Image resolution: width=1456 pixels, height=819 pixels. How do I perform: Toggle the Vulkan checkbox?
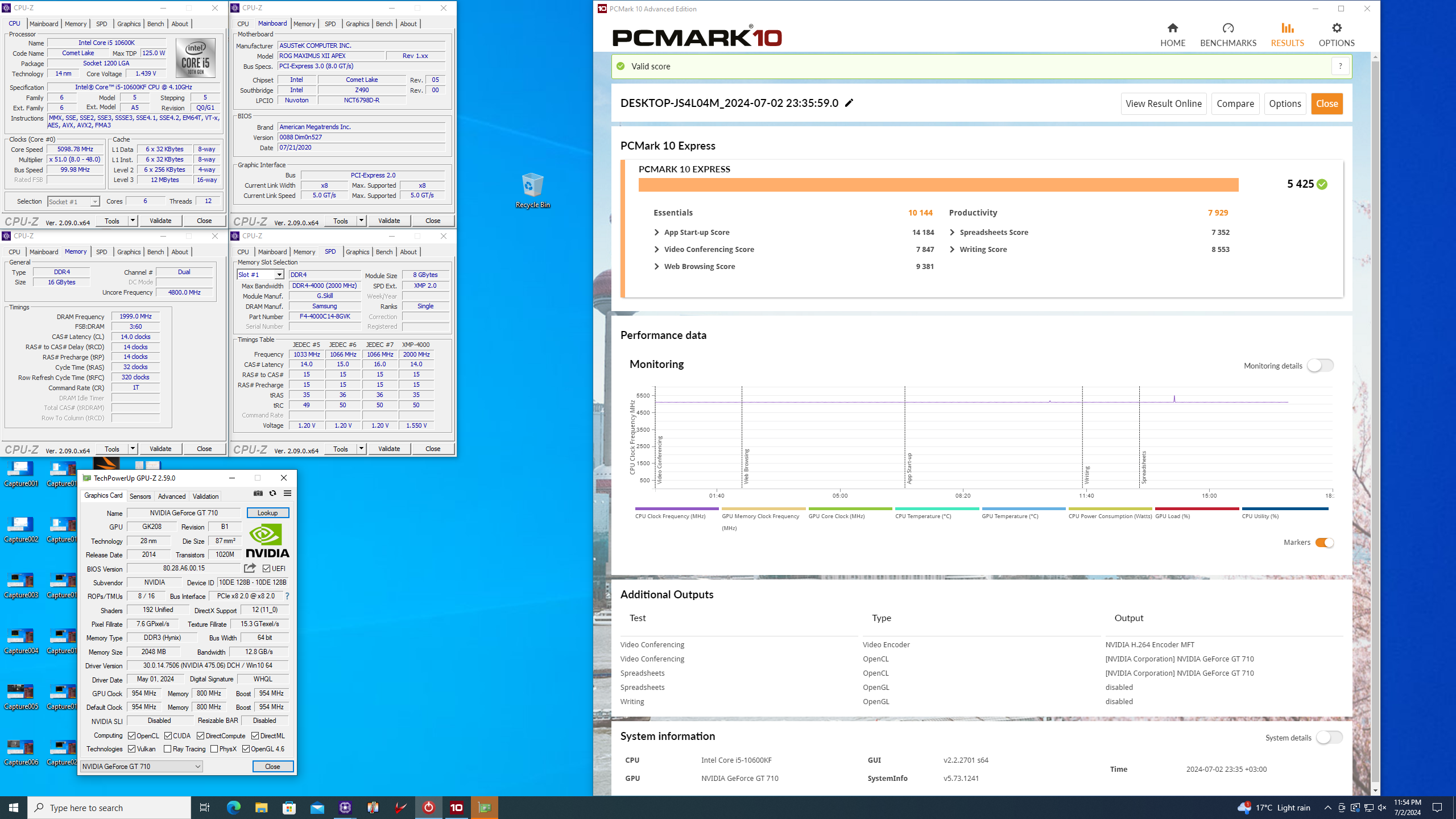coord(131,749)
